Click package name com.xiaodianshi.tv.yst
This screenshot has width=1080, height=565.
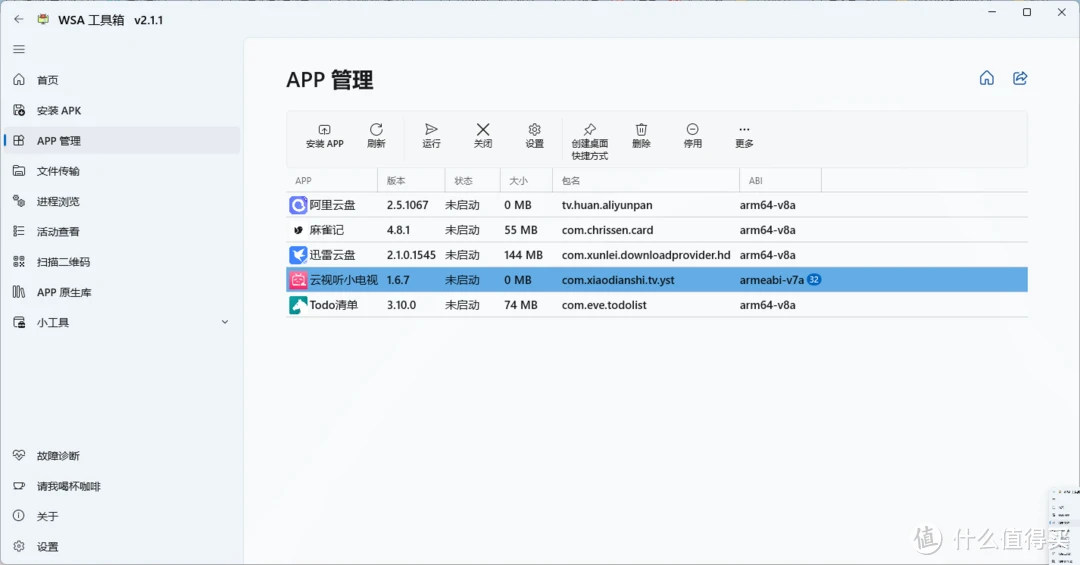618,280
